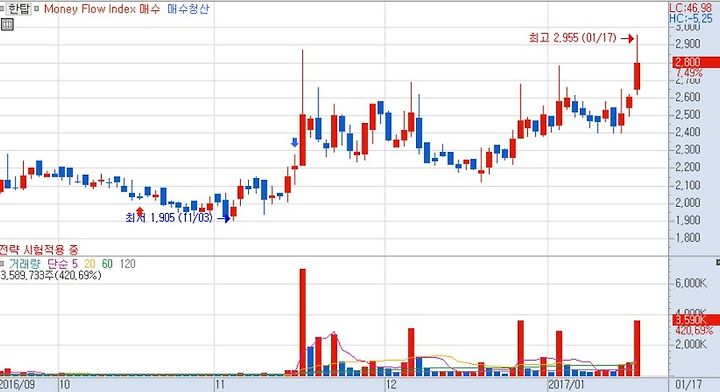Click the 2017/01 date axis label
This screenshot has height=392, width=720.
(x=566, y=384)
